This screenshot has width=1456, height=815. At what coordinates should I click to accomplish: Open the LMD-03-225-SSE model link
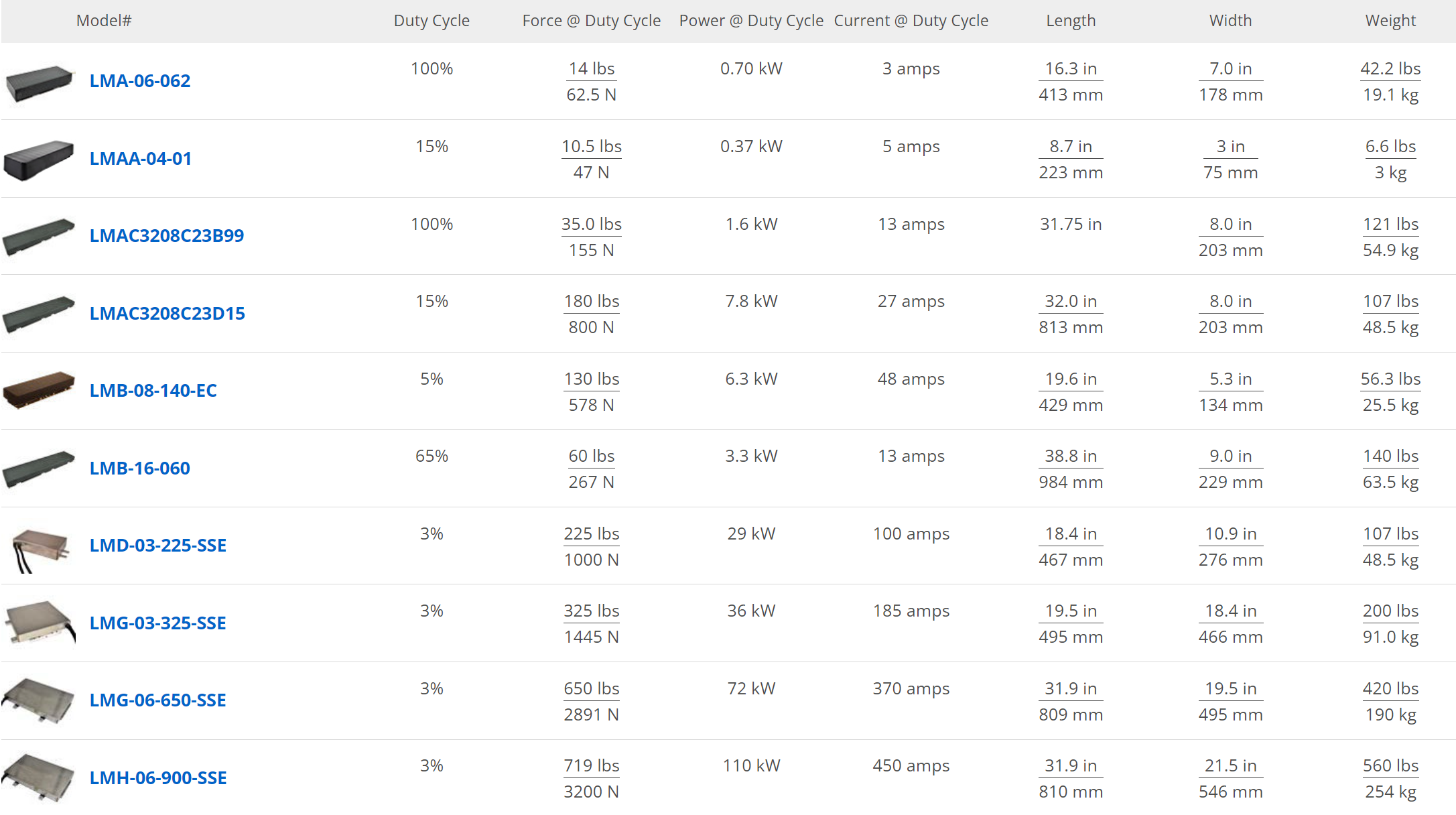pos(158,546)
